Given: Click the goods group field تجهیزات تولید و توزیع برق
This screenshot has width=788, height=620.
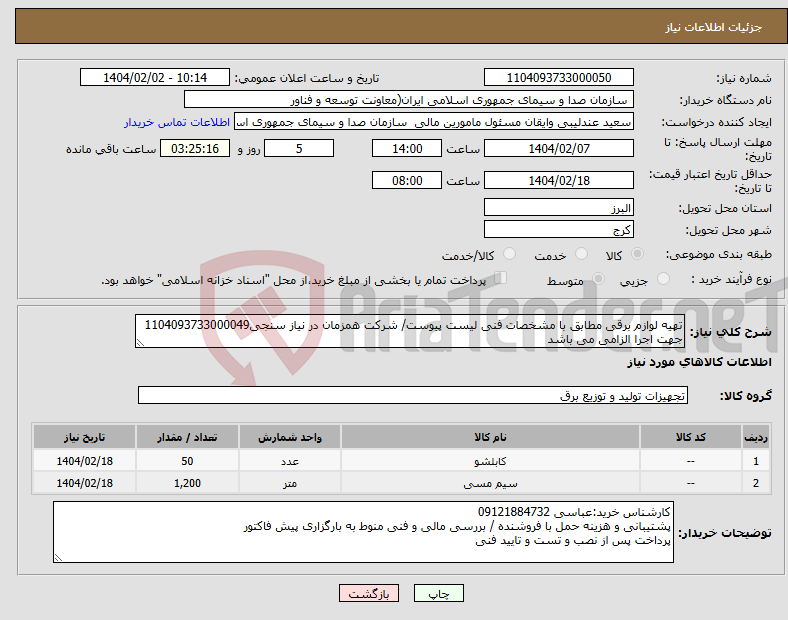Looking at the screenshot, I should coord(413,395).
